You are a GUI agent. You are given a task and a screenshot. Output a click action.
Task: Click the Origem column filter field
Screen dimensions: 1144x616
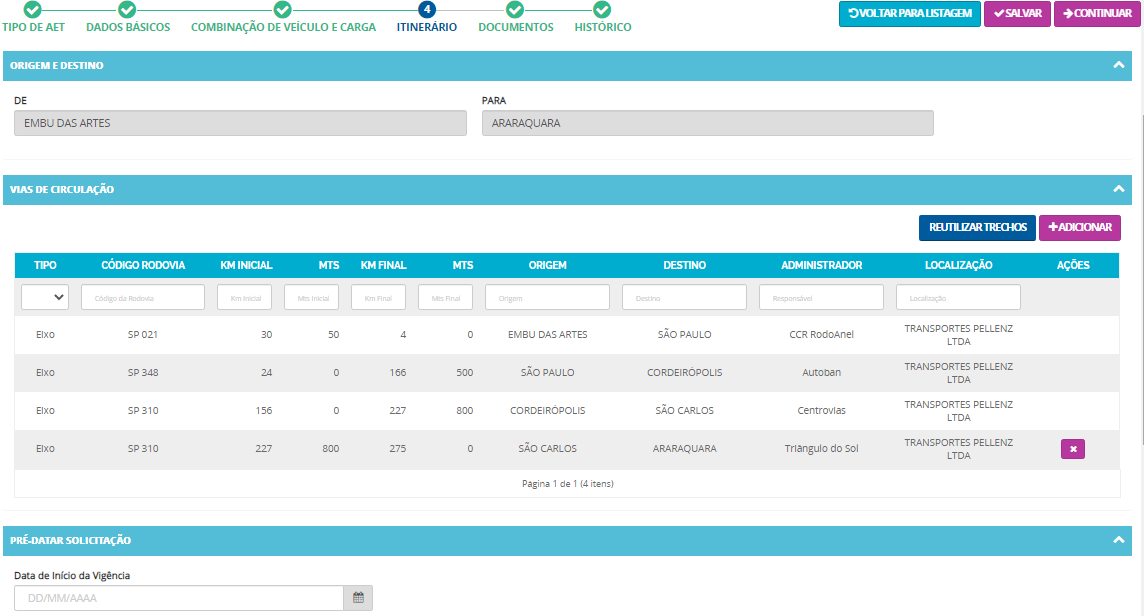(x=547, y=297)
